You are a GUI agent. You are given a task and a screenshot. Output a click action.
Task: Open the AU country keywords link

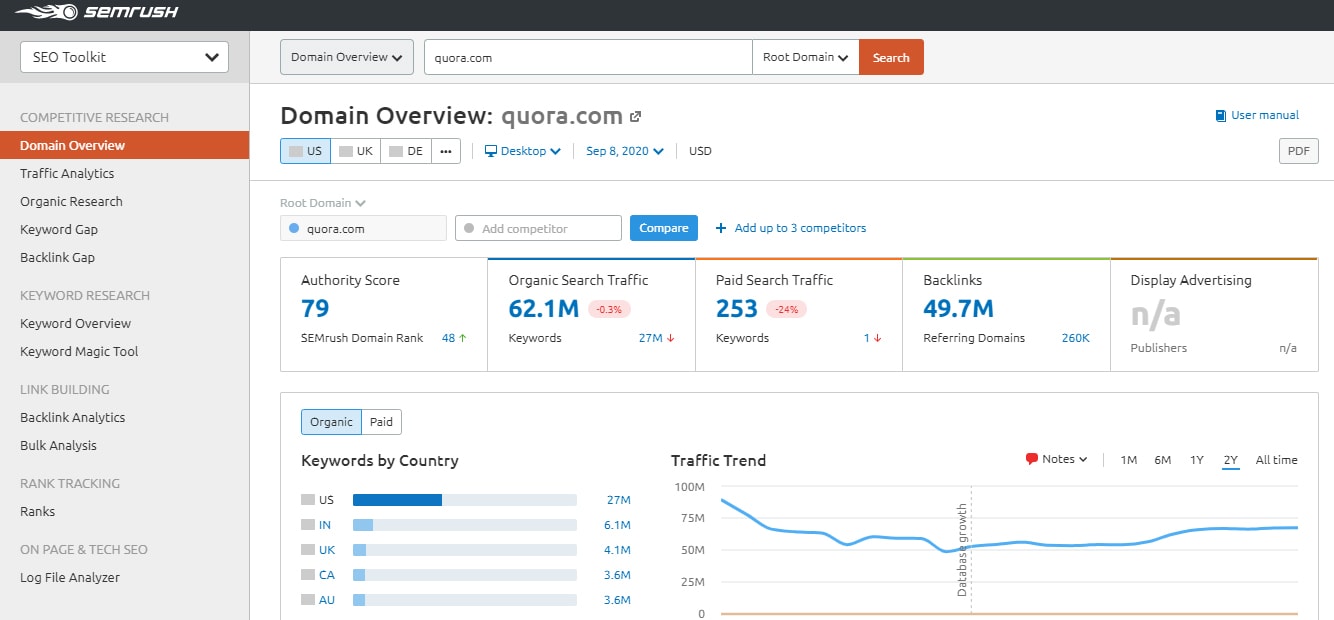click(x=327, y=600)
